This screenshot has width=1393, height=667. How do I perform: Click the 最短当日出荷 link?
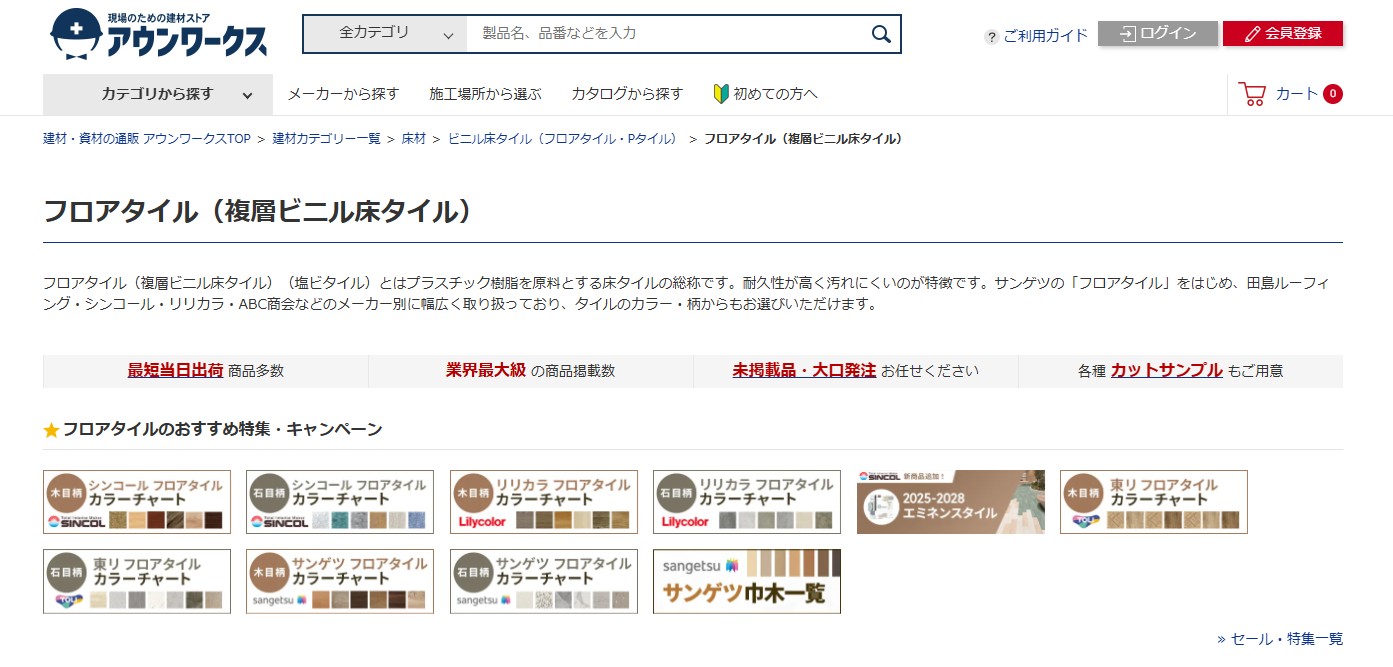tap(175, 370)
